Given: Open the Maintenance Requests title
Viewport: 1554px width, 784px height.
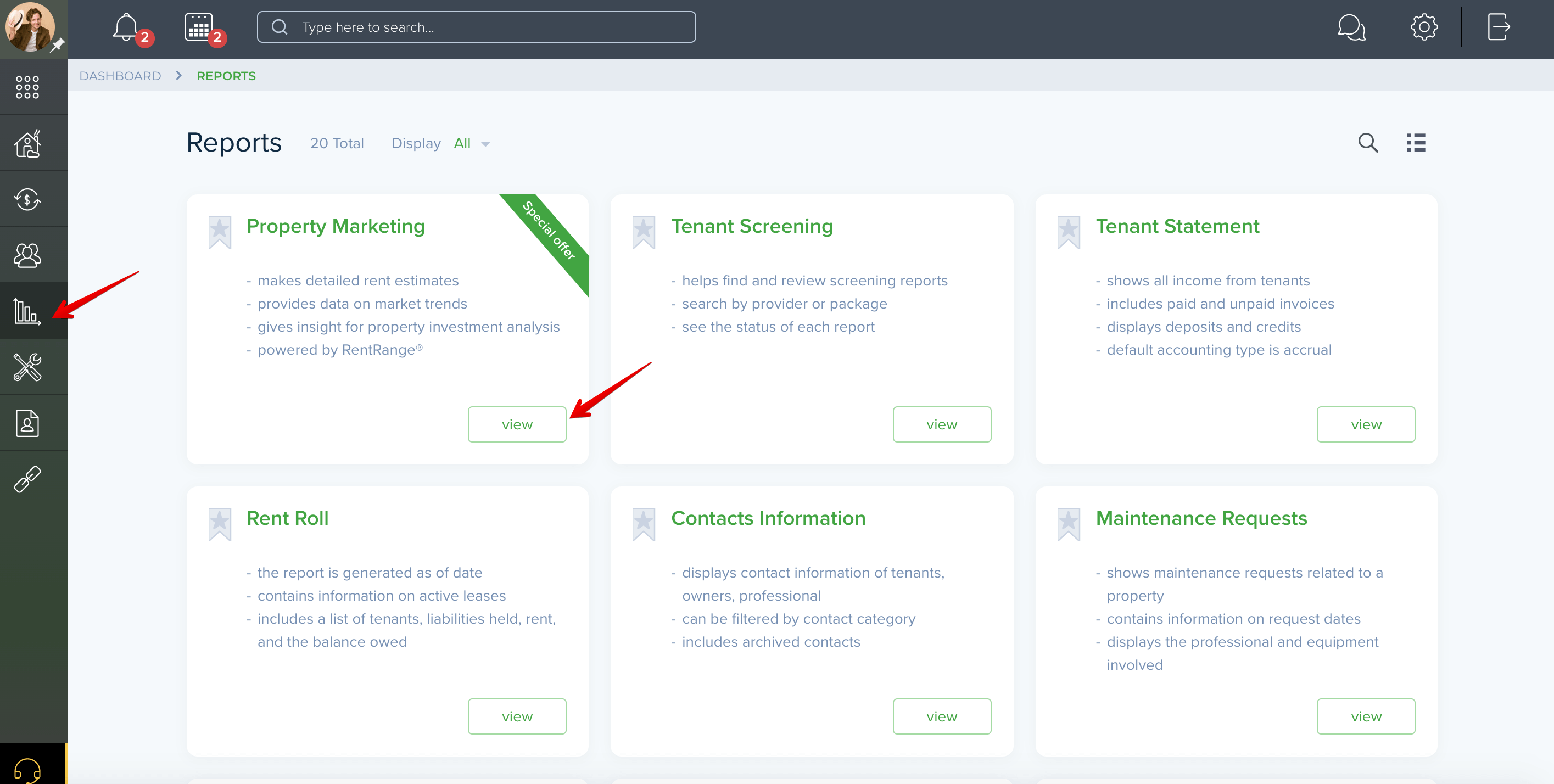Looking at the screenshot, I should [x=1201, y=518].
